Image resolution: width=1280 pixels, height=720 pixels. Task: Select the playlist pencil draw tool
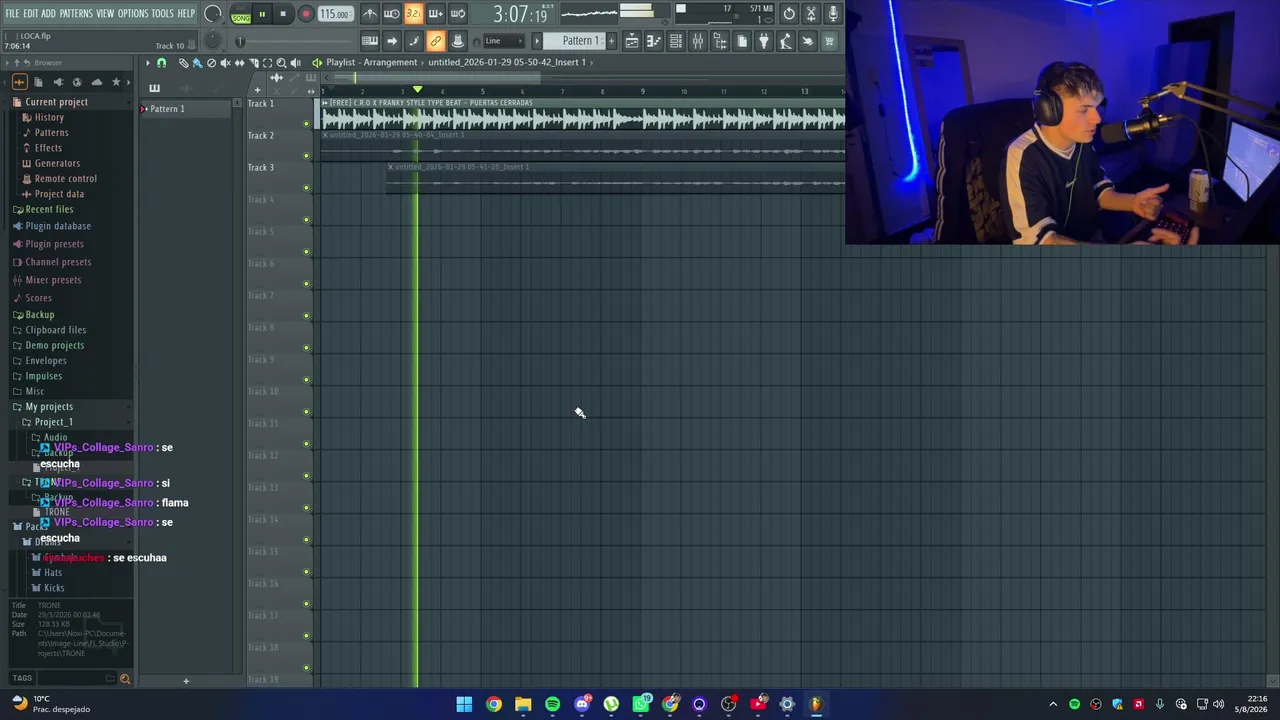tap(184, 62)
